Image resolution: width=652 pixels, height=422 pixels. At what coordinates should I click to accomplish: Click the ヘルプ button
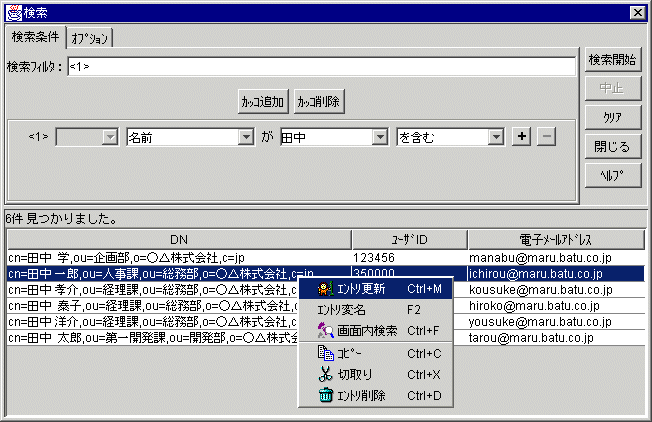(x=612, y=175)
